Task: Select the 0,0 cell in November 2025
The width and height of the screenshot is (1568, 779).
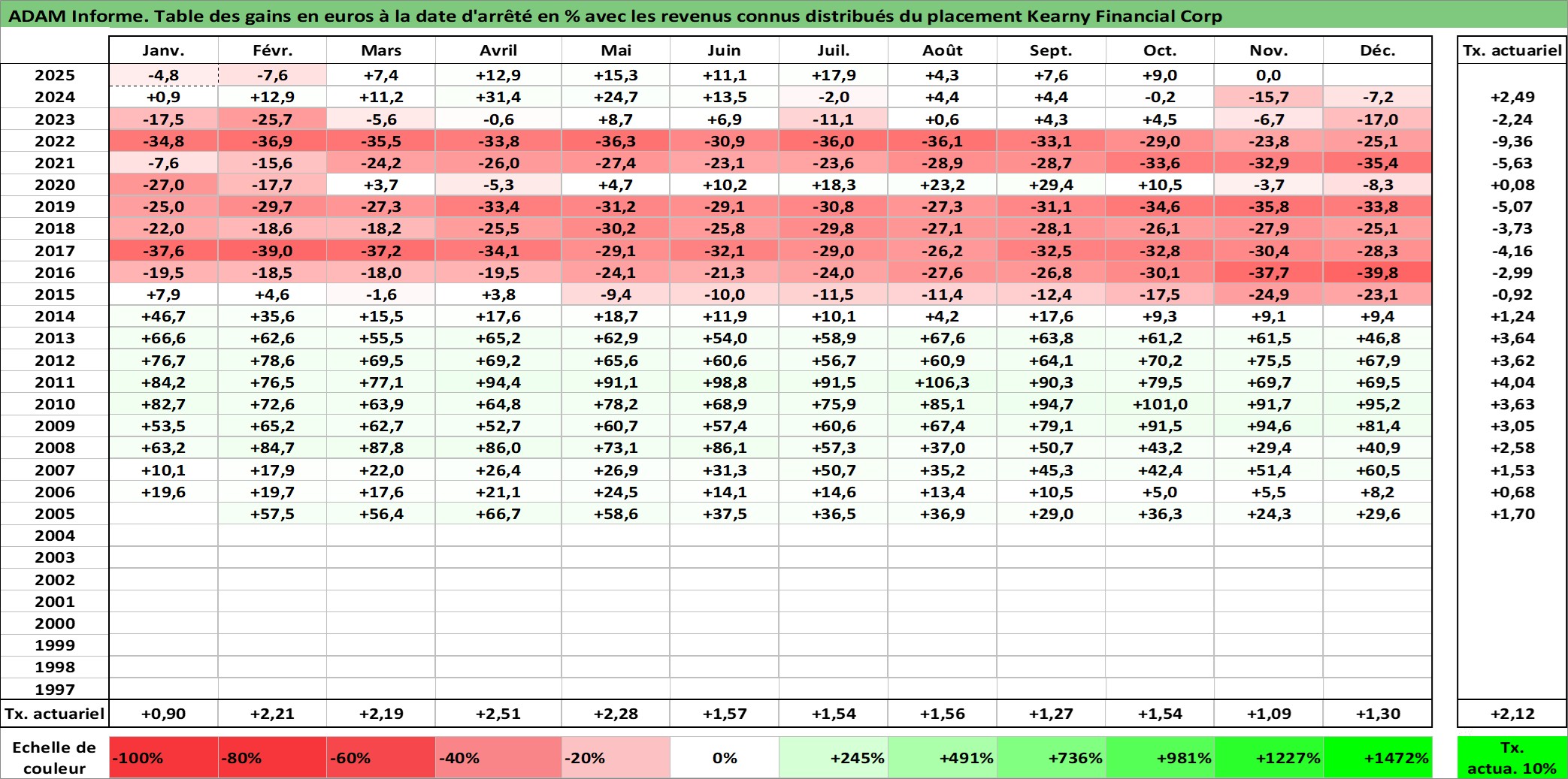Action: tap(1269, 75)
